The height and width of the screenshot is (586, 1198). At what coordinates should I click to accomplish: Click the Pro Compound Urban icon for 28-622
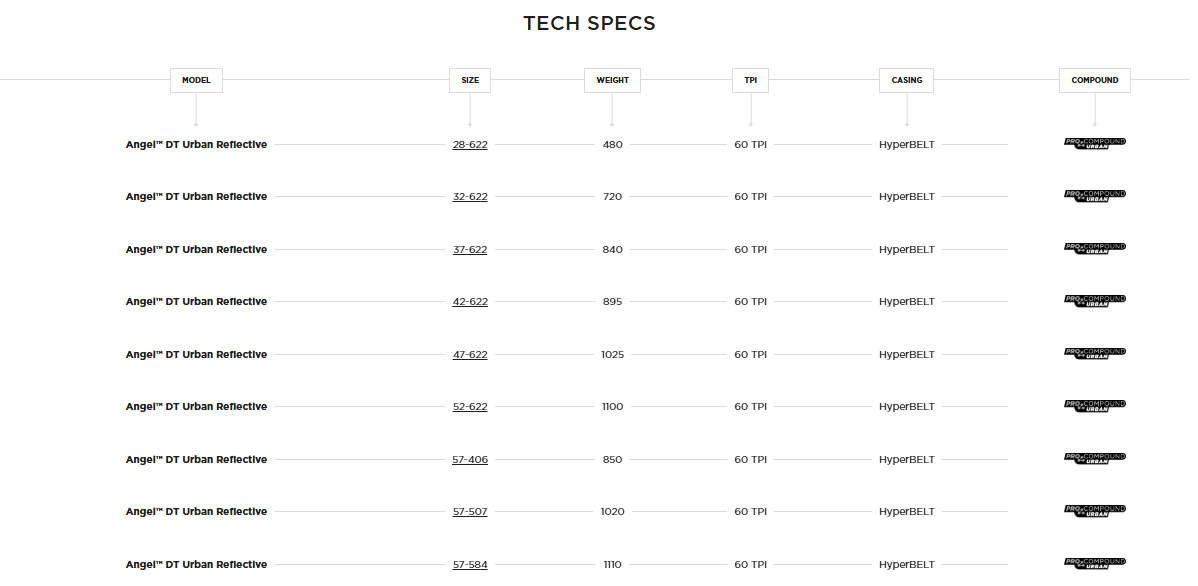[x=1094, y=143]
